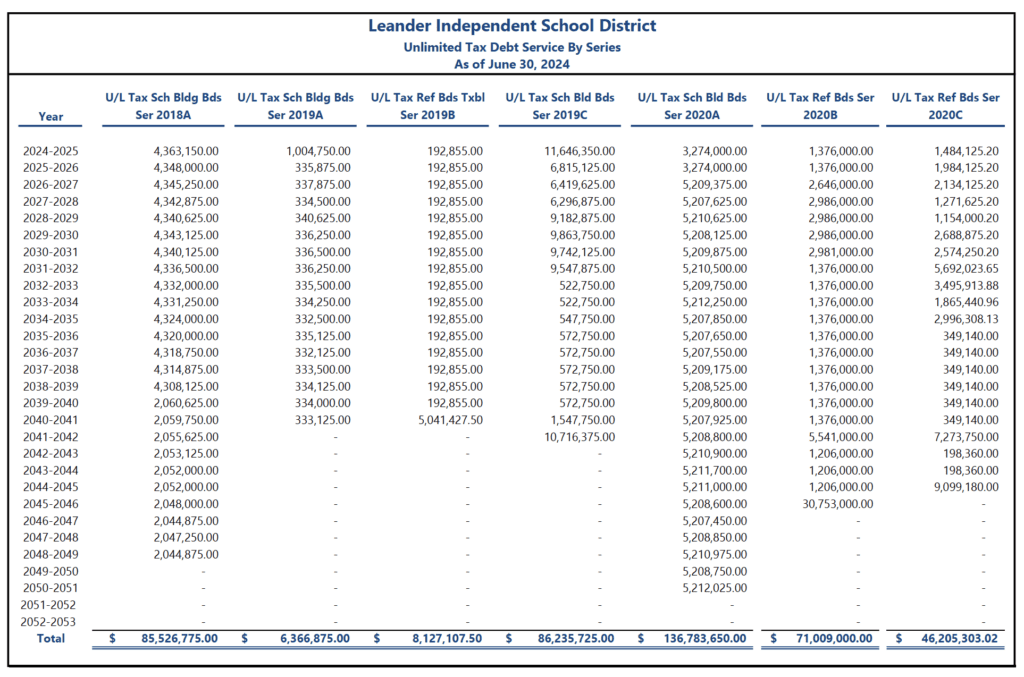Click the value 2,048,000.00
Image resolution: width=1024 pixels, height=677 pixels.
pos(186,504)
